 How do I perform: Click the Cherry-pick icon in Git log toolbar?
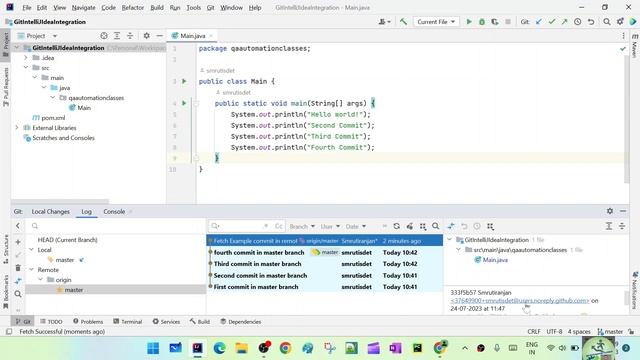[x=409, y=226]
